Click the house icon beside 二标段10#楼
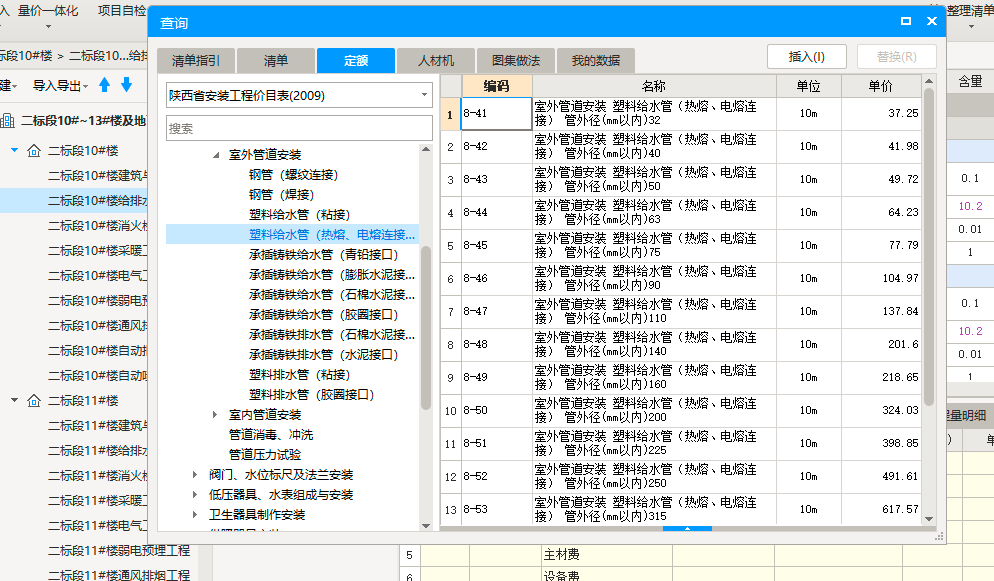The height and width of the screenshot is (581, 994). tap(34, 151)
